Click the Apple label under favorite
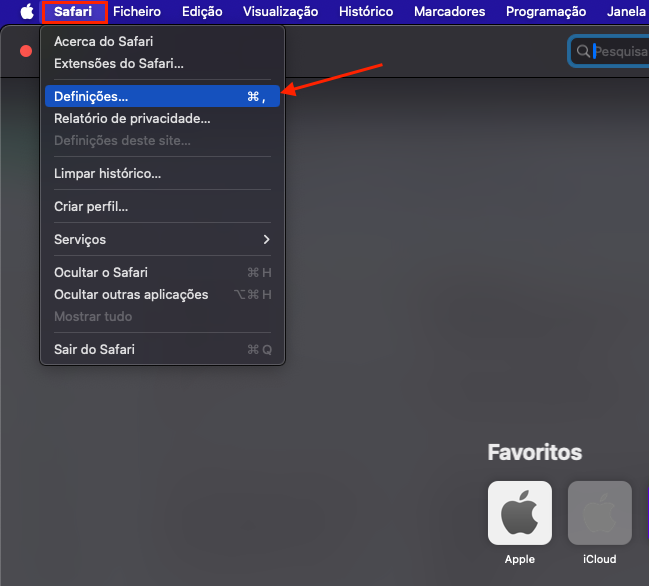This screenshot has height=586, width=649. [x=520, y=559]
